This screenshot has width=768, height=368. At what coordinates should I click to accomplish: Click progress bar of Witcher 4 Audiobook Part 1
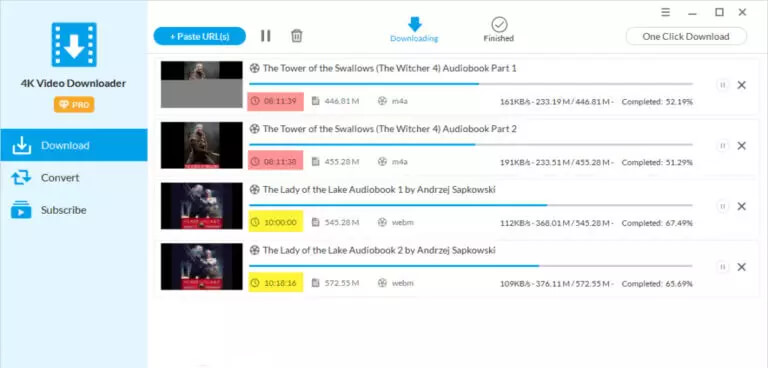coord(471,84)
